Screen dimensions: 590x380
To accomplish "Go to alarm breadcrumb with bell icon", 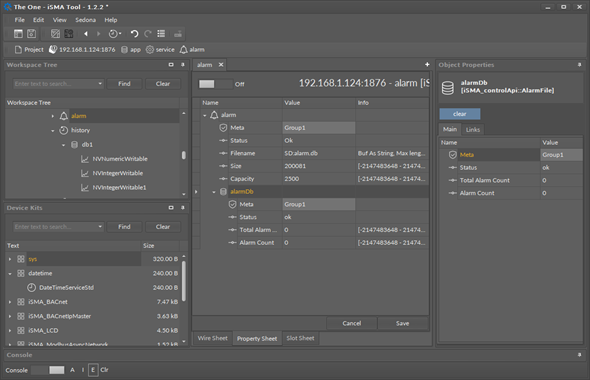I will pyautogui.click(x=192, y=50).
